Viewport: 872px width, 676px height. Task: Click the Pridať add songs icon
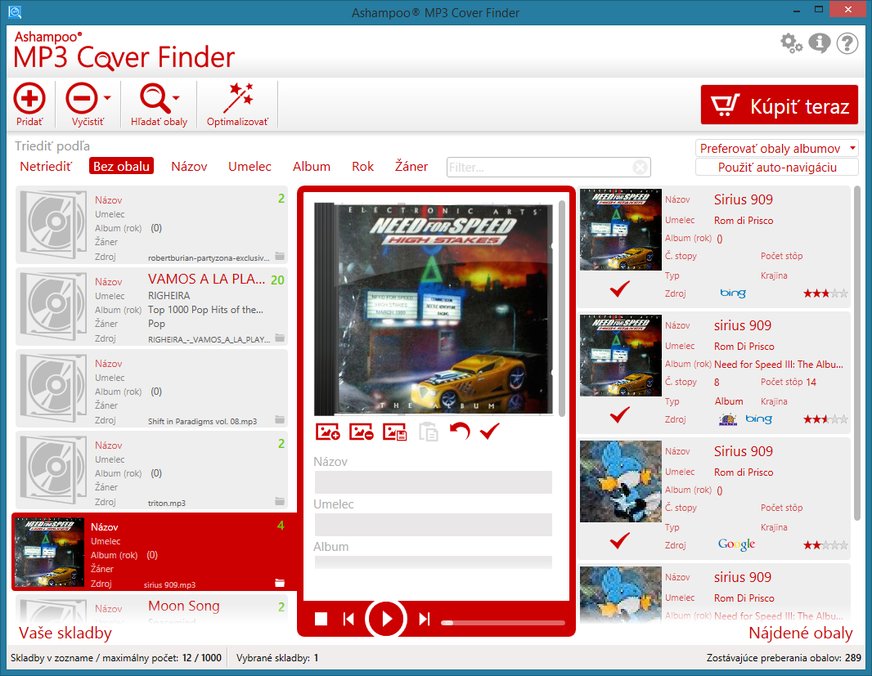coord(30,98)
